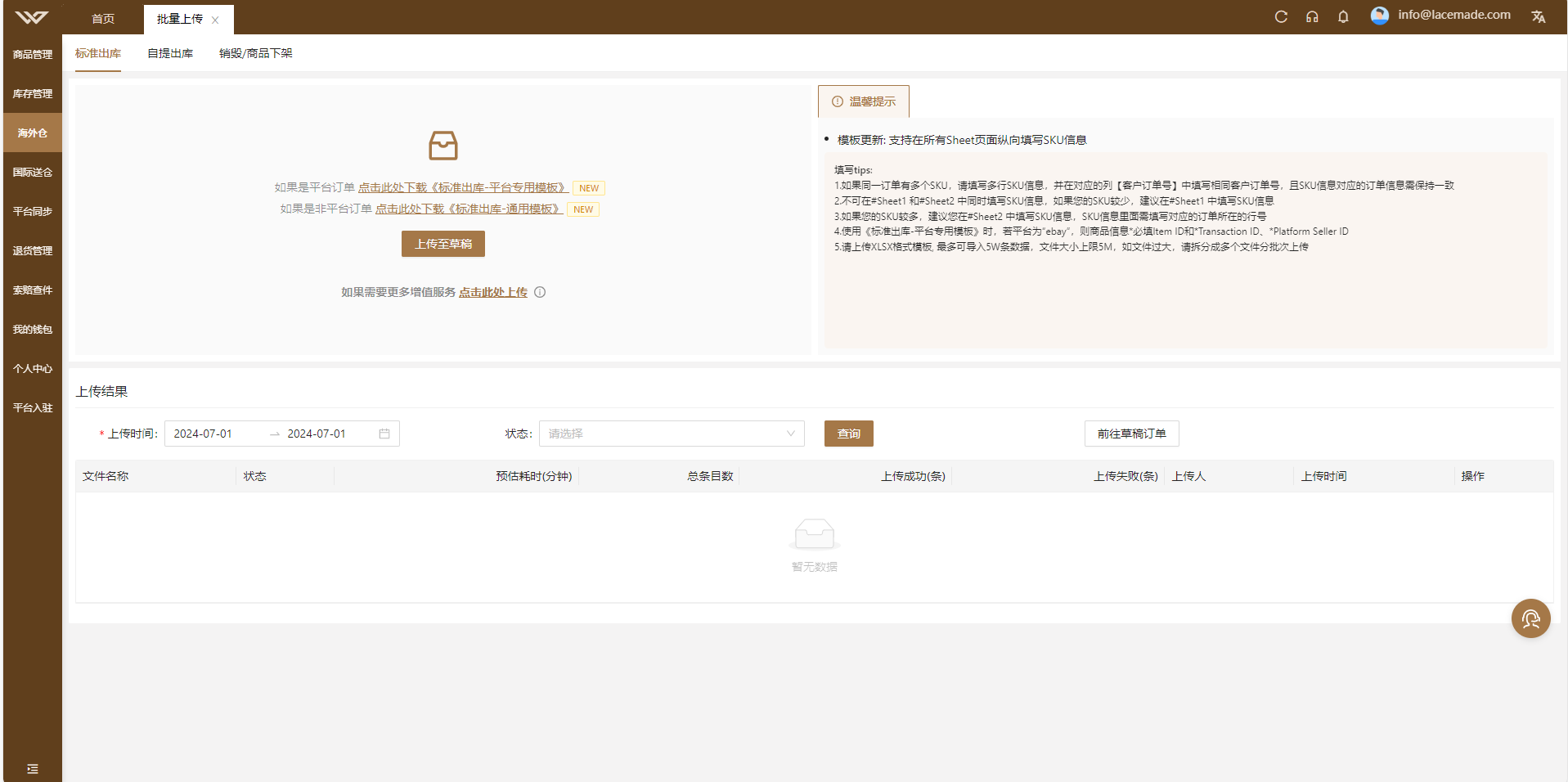This screenshot has width=1568, height=782.
Task: Download the 标准出库-平台专用模板 link
Action: coord(463,187)
